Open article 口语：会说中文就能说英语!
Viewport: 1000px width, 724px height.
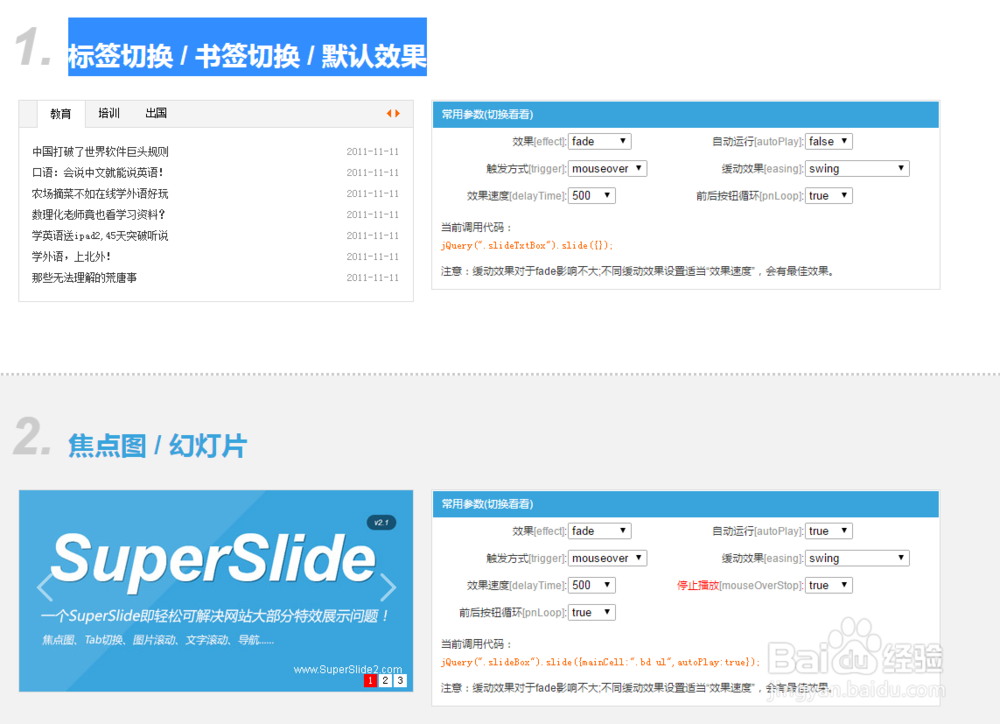98,172
